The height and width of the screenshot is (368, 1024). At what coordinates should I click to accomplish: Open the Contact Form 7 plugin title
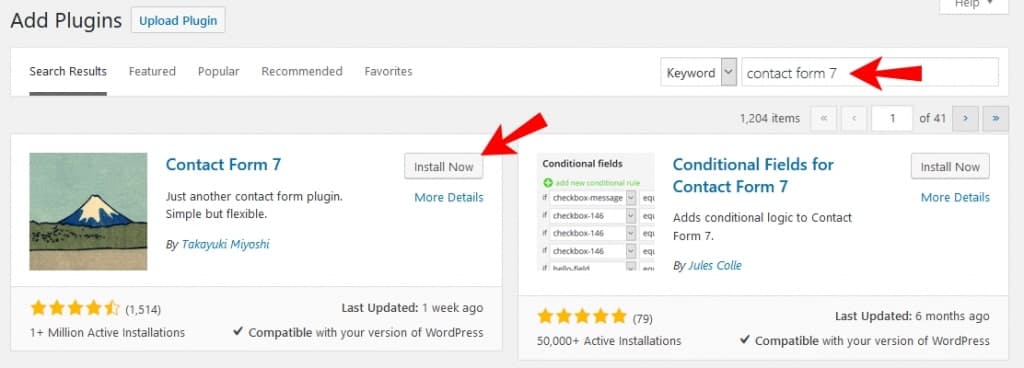tap(223, 164)
